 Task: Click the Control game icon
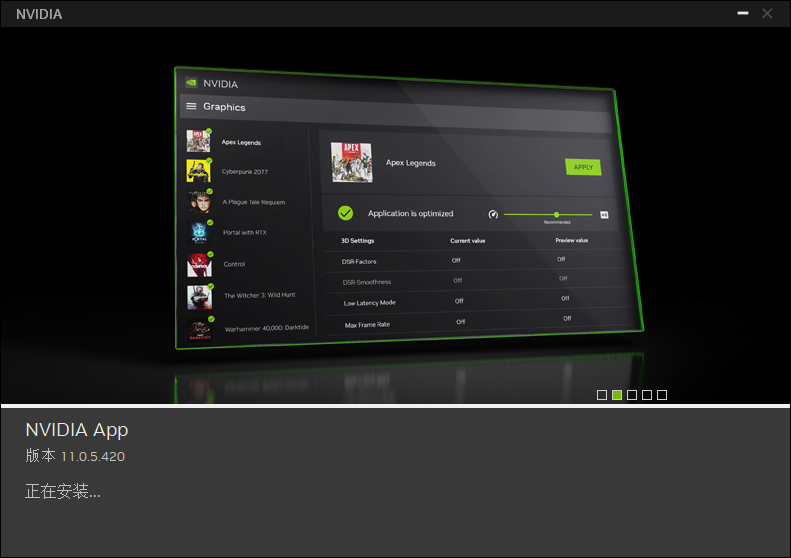(x=200, y=264)
